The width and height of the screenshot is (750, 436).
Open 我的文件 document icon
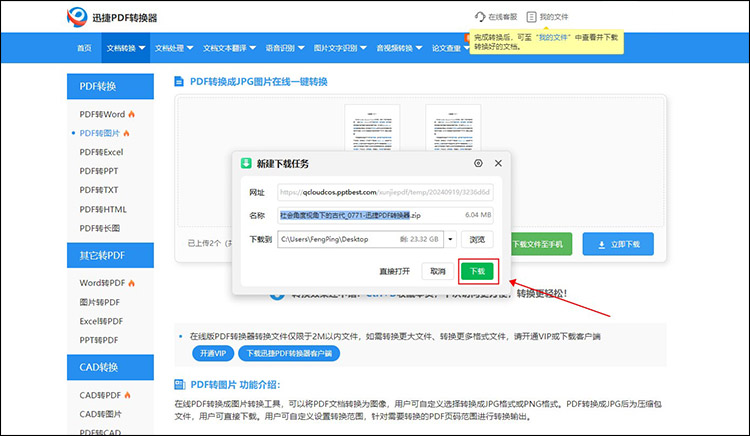pyautogui.click(x=531, y=17)
